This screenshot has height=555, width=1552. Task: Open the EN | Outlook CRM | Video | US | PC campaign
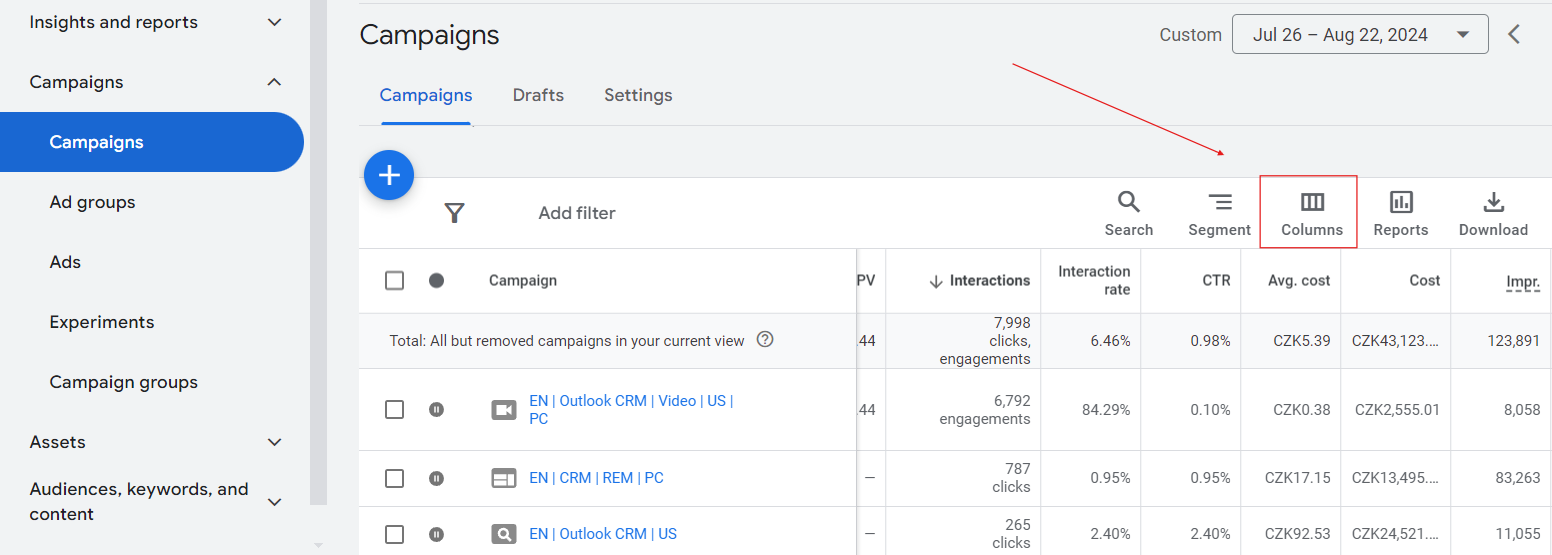tap(631, 409)
